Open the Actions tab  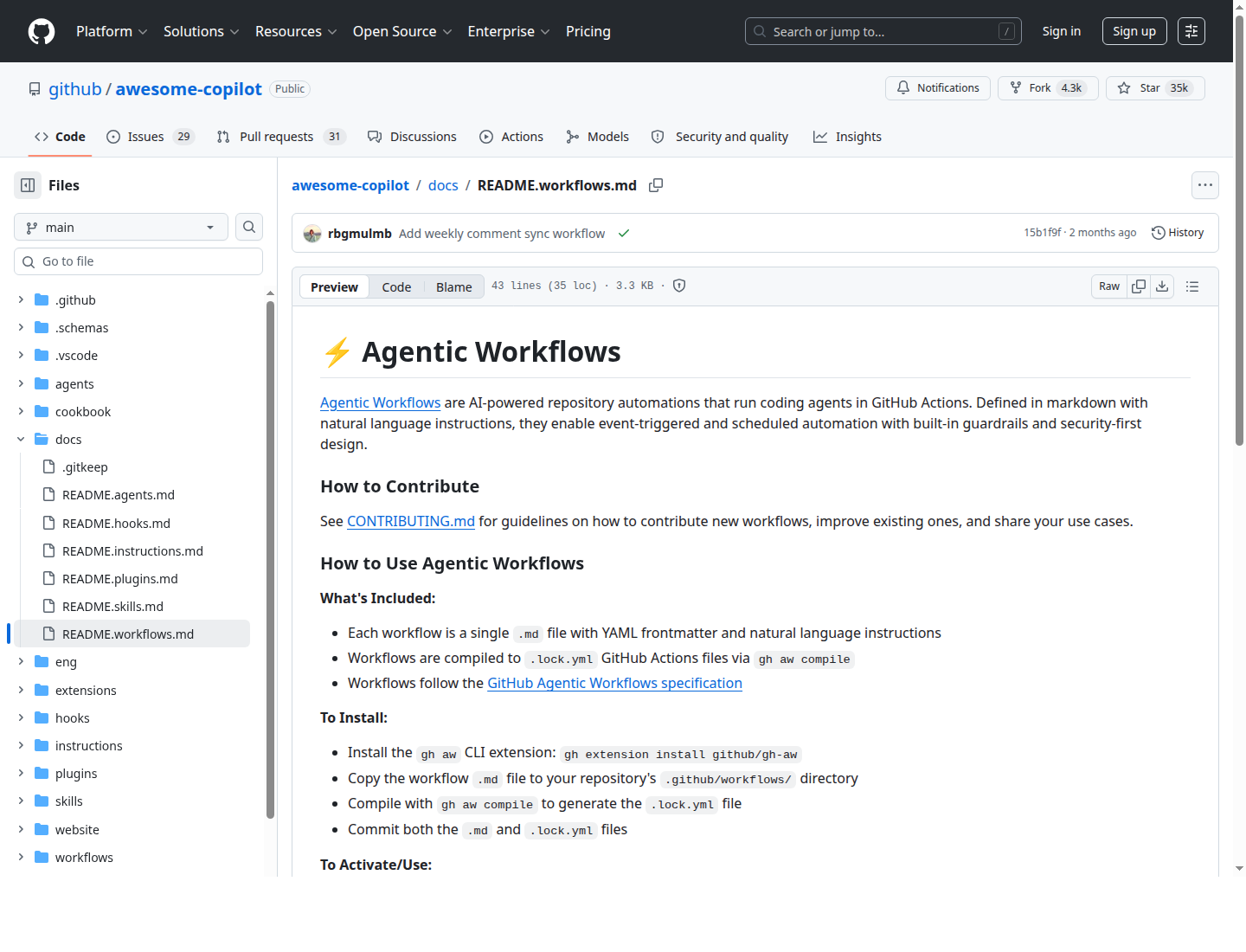click(x=511, y=137)
